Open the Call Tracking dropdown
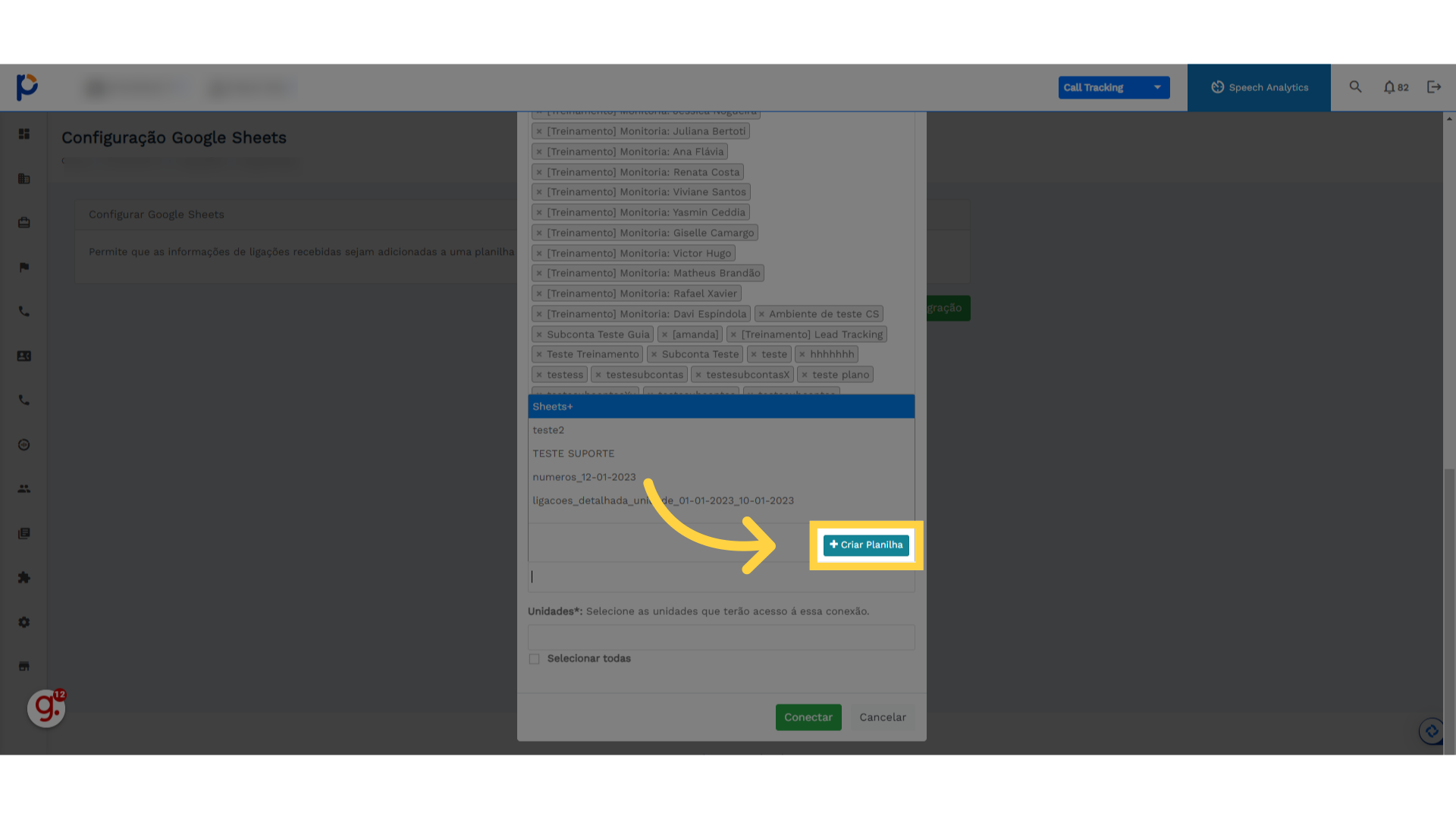The height and width of the screenshot is (819, 1456). pyautogui.click(x=1114, y=87)
